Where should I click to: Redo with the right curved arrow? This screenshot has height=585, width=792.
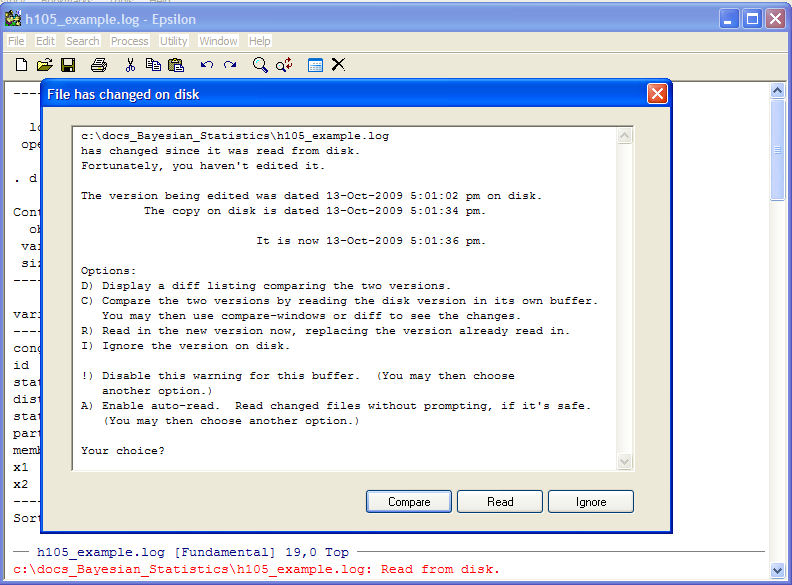click(x=230, y=65)
